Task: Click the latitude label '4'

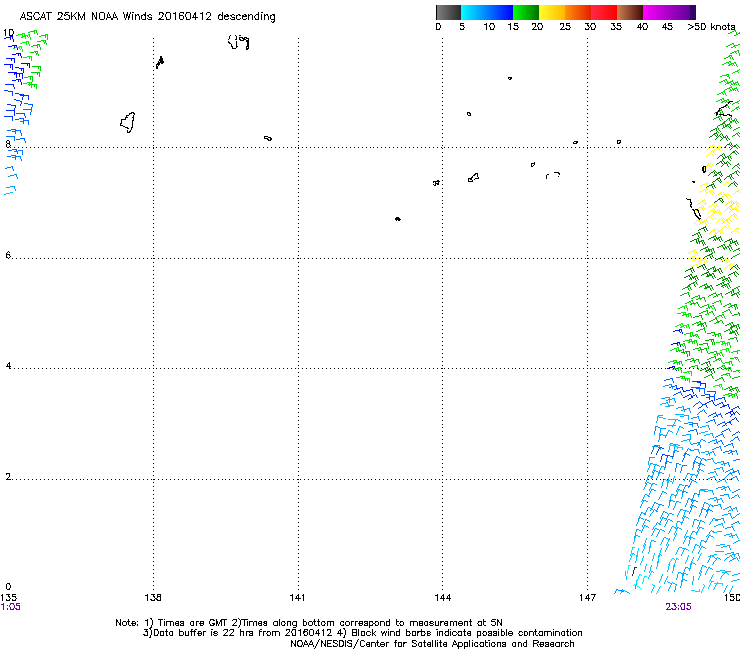Action: [x=8, y=365]
